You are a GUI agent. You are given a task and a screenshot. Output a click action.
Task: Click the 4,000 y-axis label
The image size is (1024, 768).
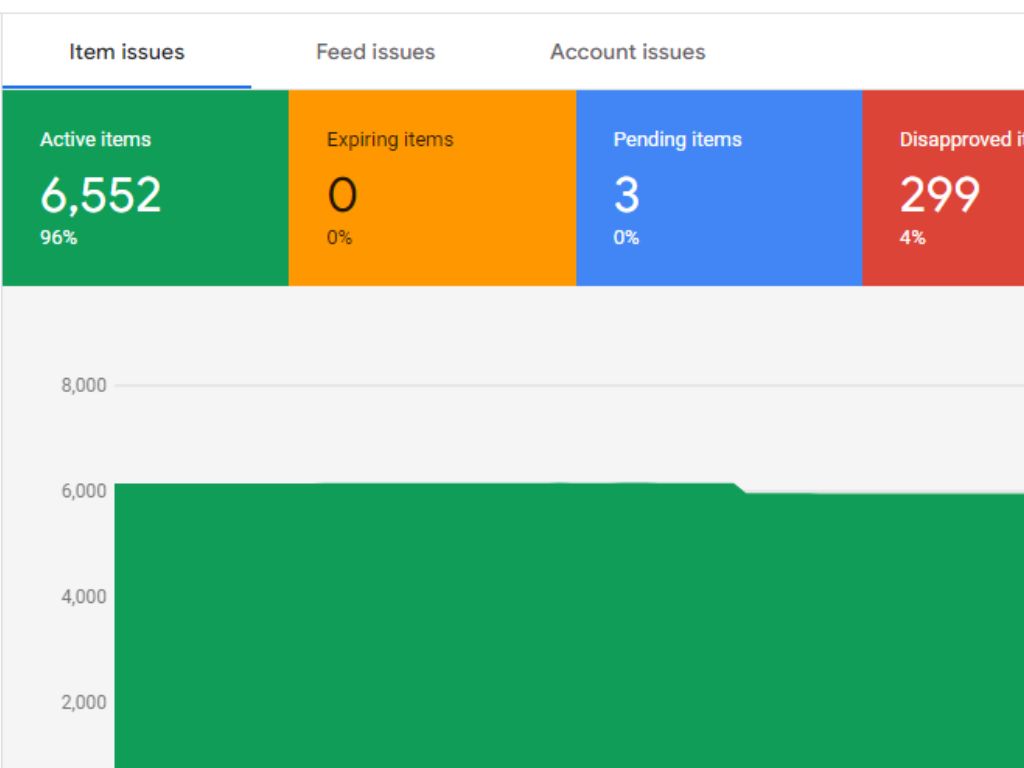pos(84,597)
